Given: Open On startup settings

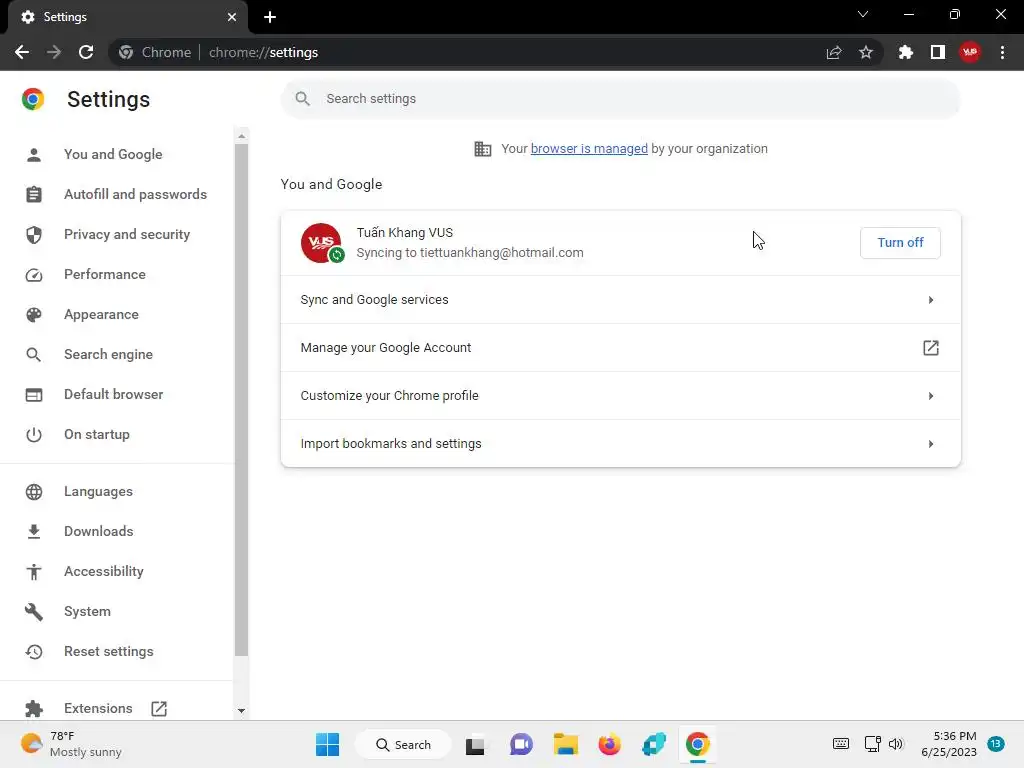Looking at the screenshot, I should pyautogui.click(x=97, y=434).
